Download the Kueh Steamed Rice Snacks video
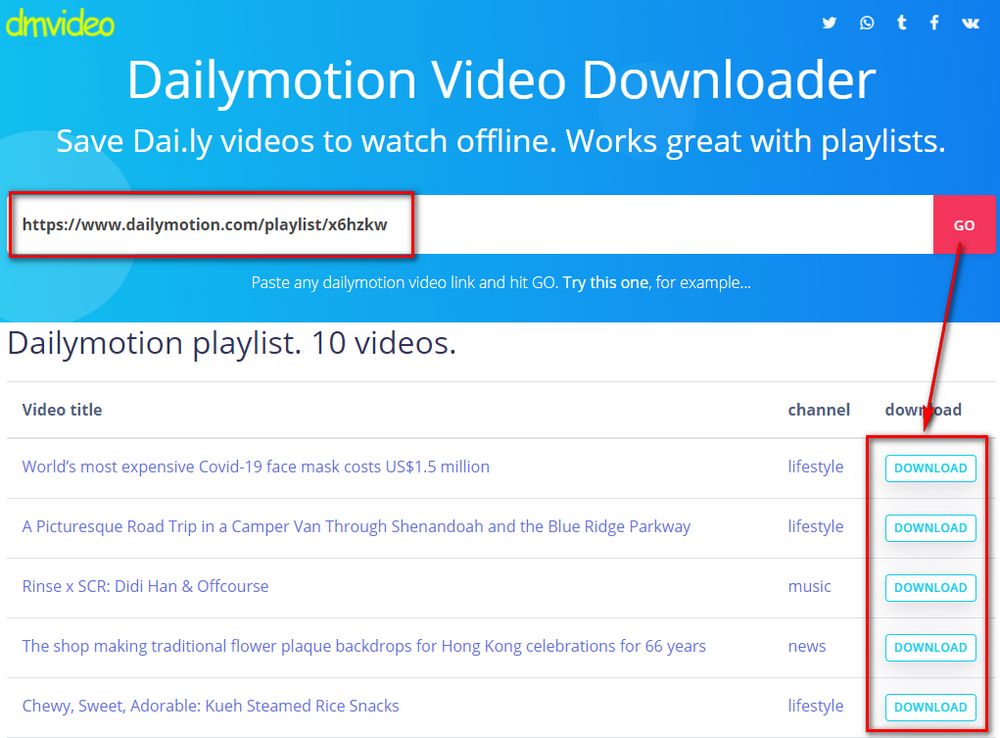 coord(930,707)
